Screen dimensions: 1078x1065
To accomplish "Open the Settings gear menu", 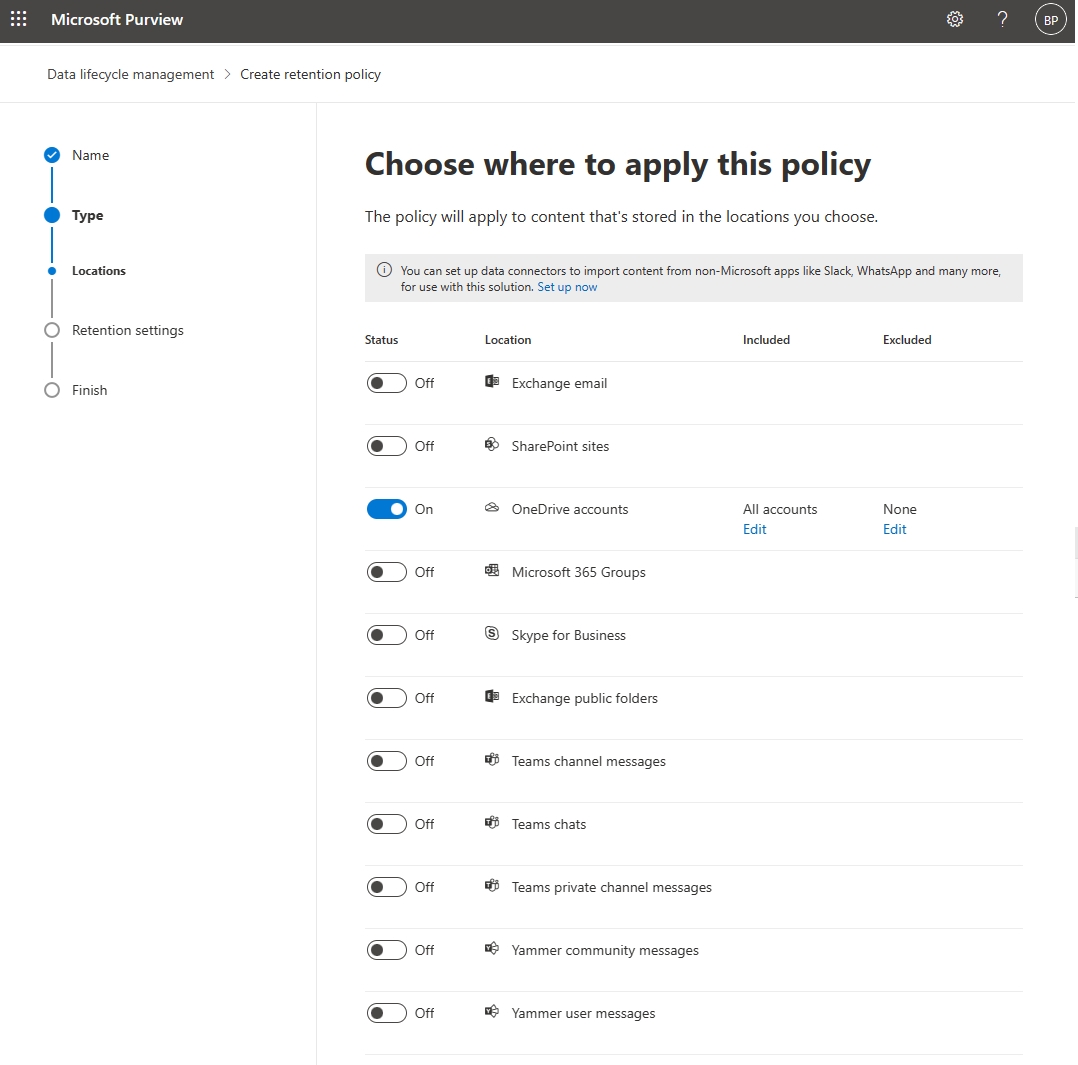I will 954,19.
